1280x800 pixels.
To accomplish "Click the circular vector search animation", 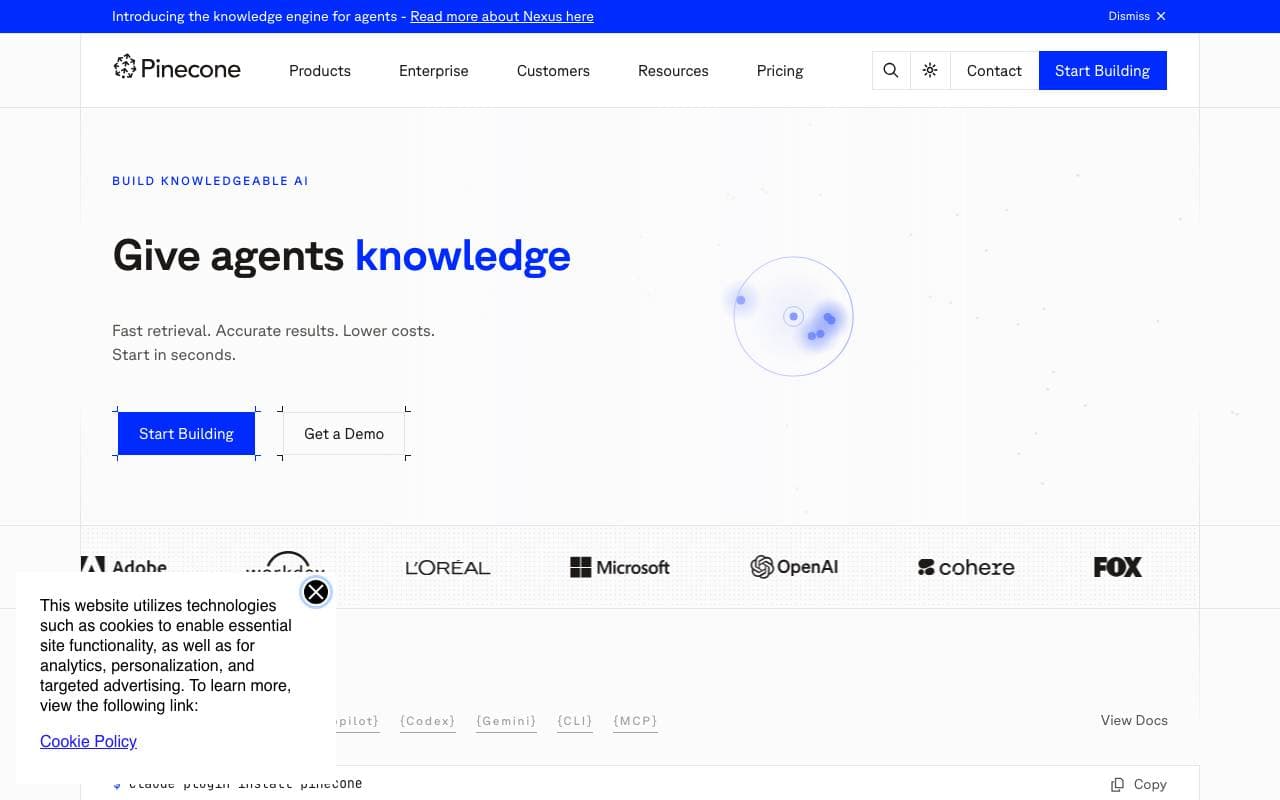I will tap(793, 316).
